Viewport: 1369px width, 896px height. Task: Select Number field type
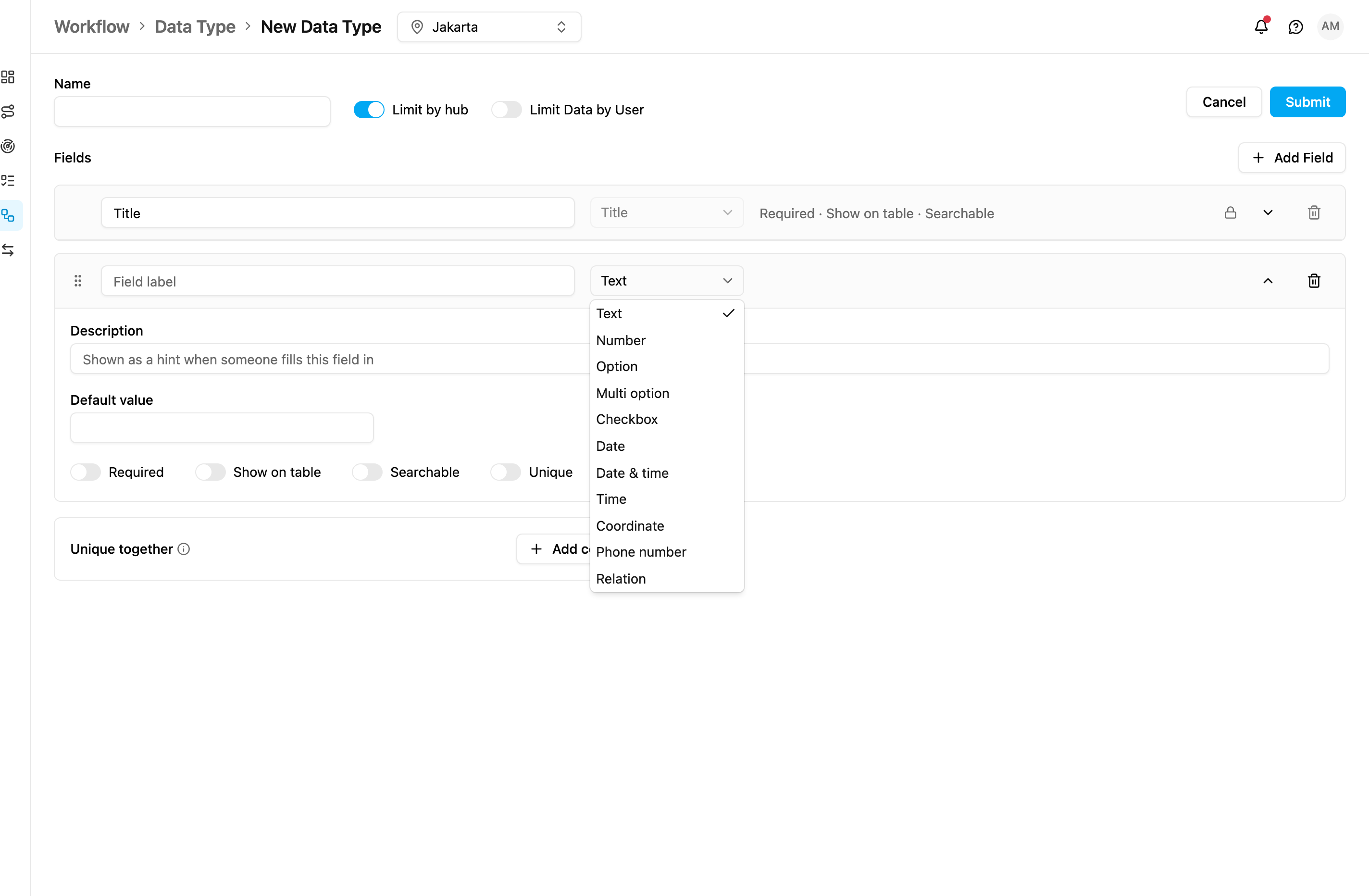click(x=667, y=340)
